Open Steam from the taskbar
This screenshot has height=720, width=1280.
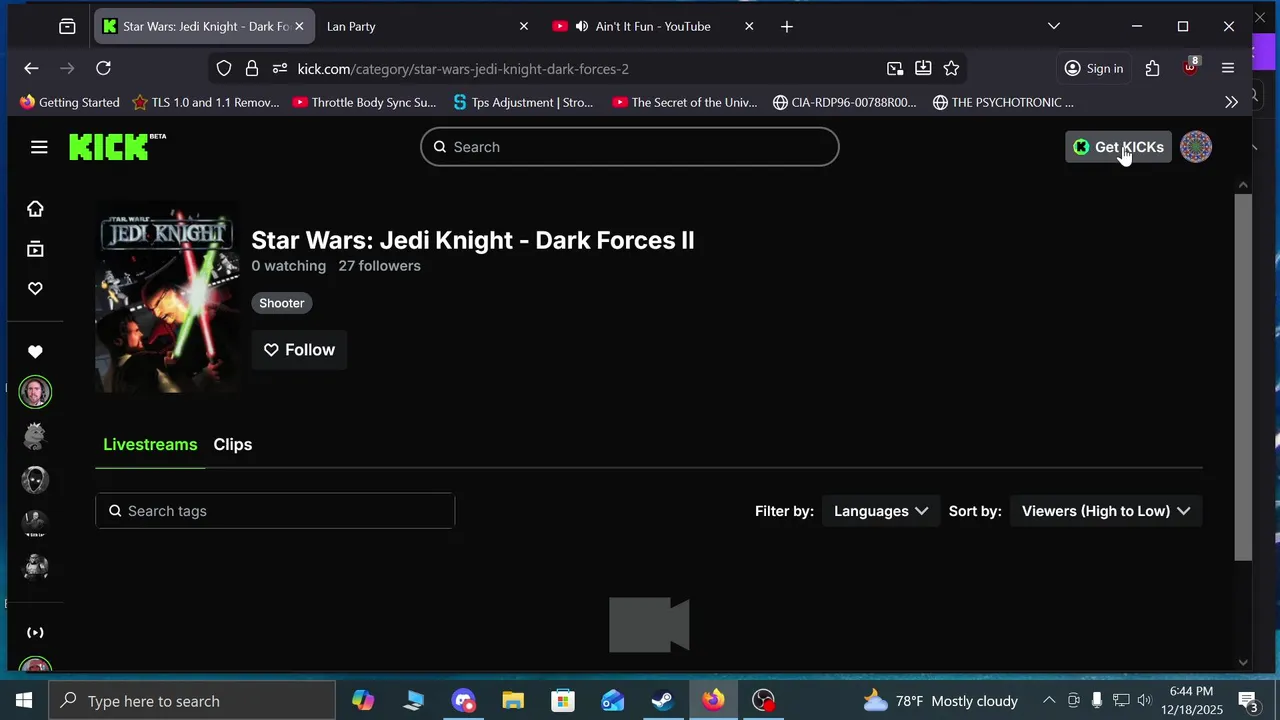(x=663, y=701)
